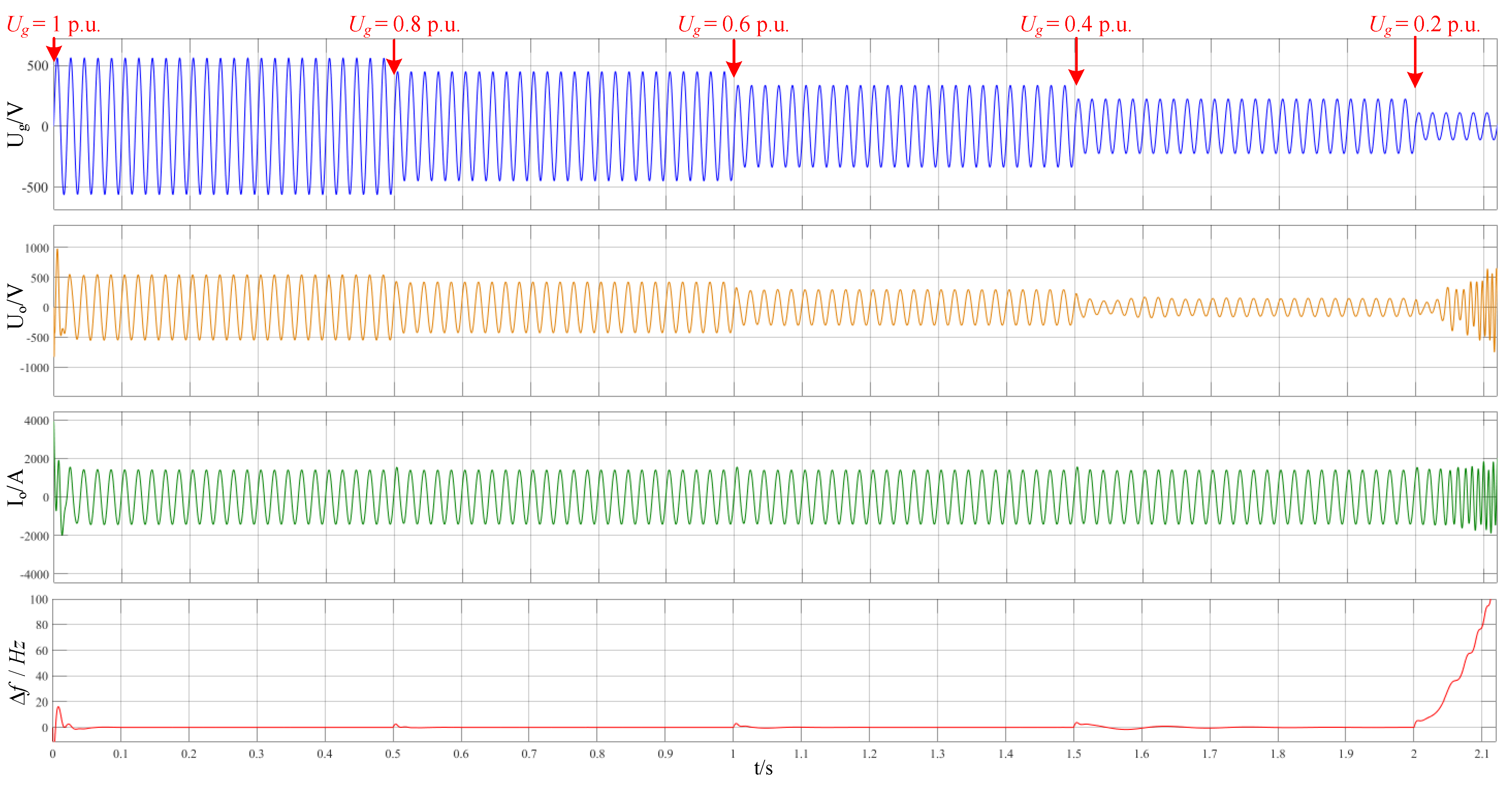Select the 'Uo/V' y-axis label
1512x786 pixels.
(16, 307)
